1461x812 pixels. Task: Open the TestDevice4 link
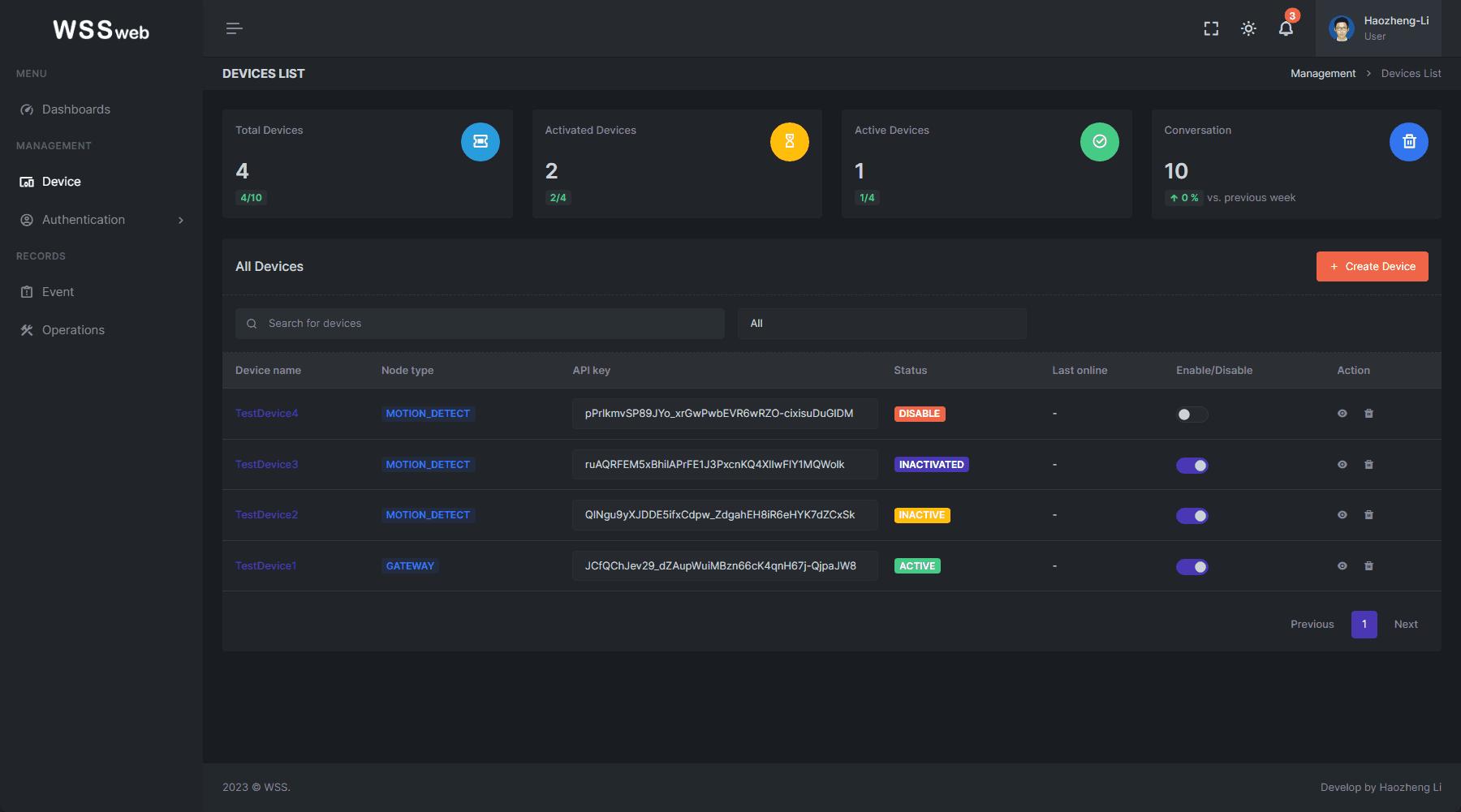266,414
